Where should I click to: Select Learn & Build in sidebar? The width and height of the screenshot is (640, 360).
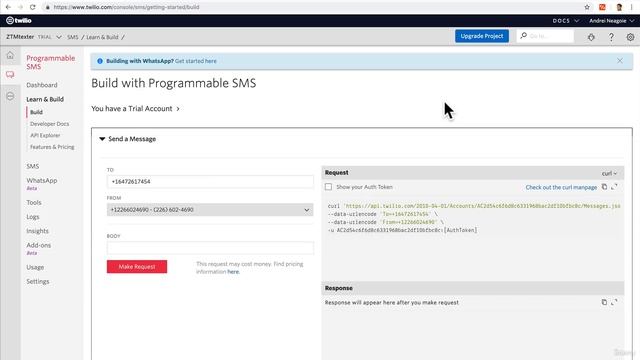(45, 99)
